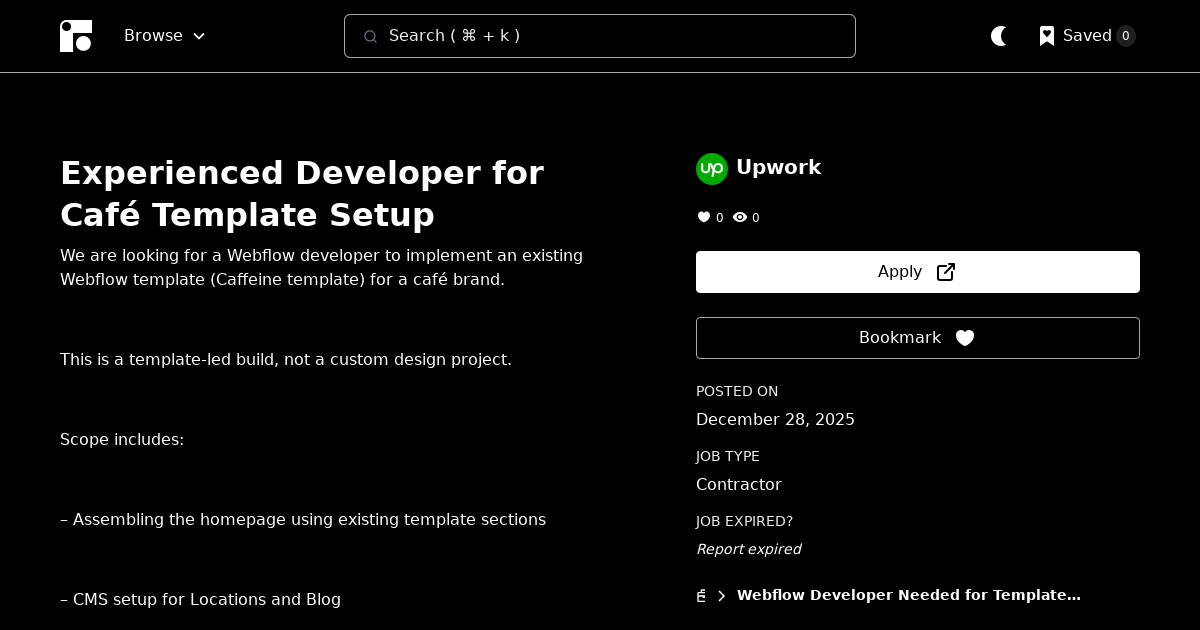
Task: Click inside the search input field
Action: [600, 36]
